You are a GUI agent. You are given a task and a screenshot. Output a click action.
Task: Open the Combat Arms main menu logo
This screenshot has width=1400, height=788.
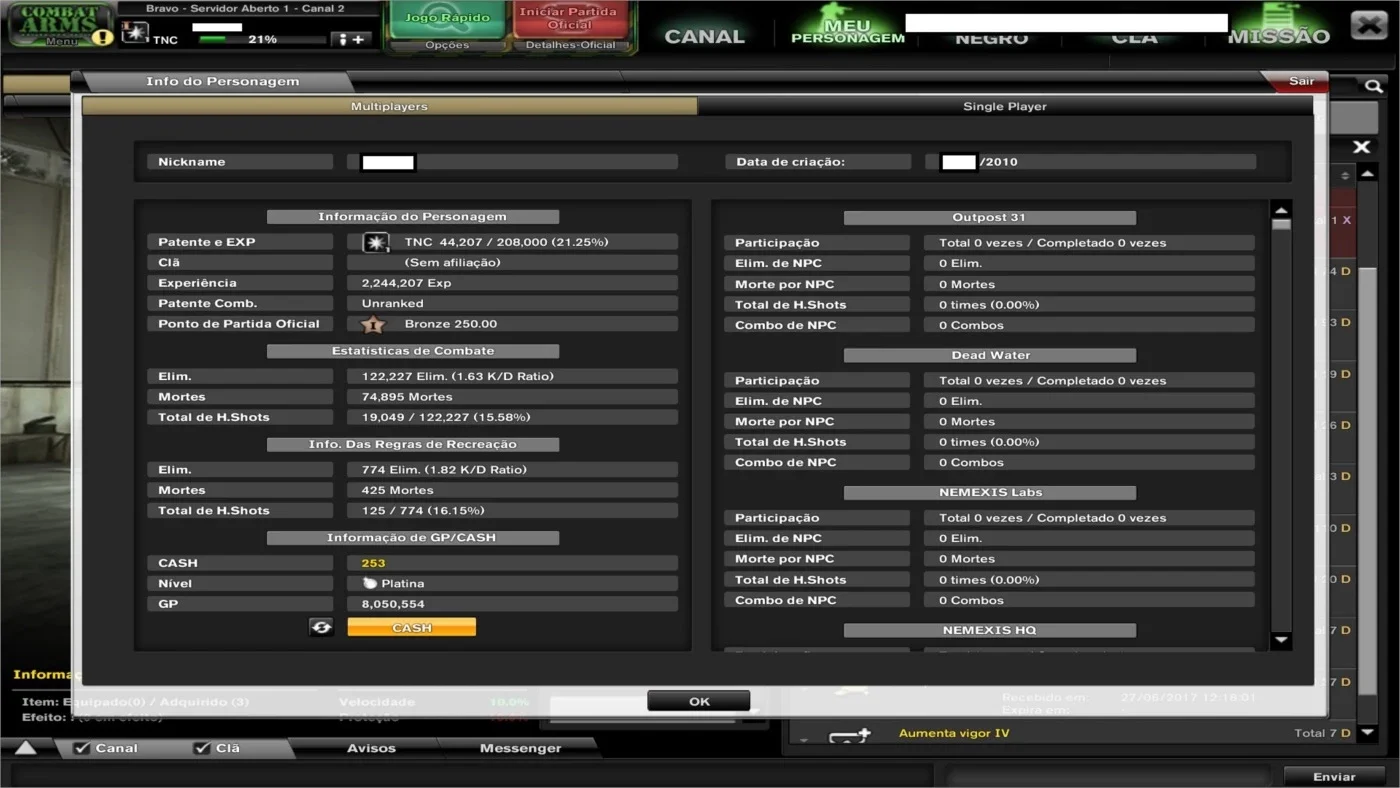pos(60,23)
